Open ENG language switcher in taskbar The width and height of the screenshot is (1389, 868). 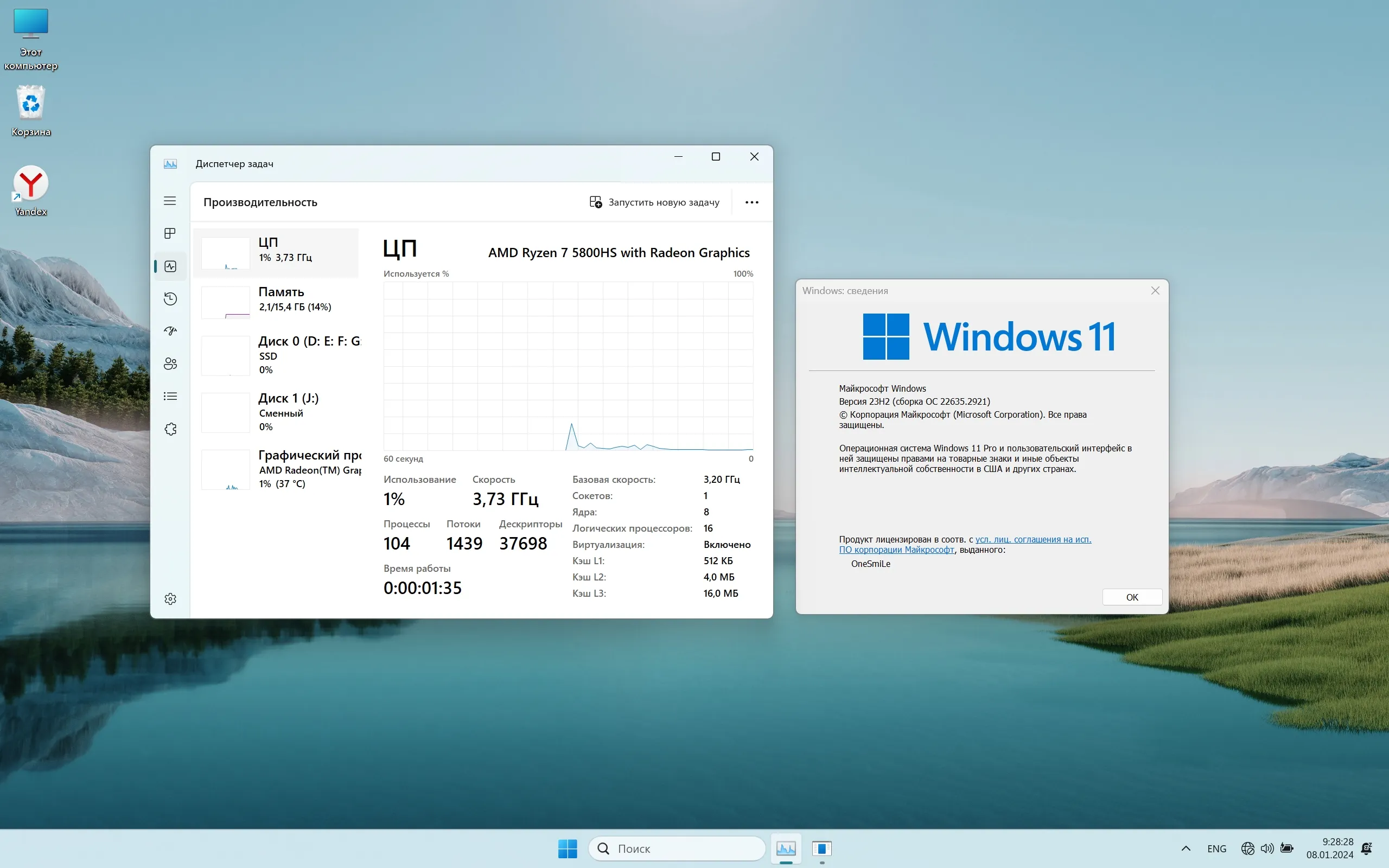(x=1216, y=848)
